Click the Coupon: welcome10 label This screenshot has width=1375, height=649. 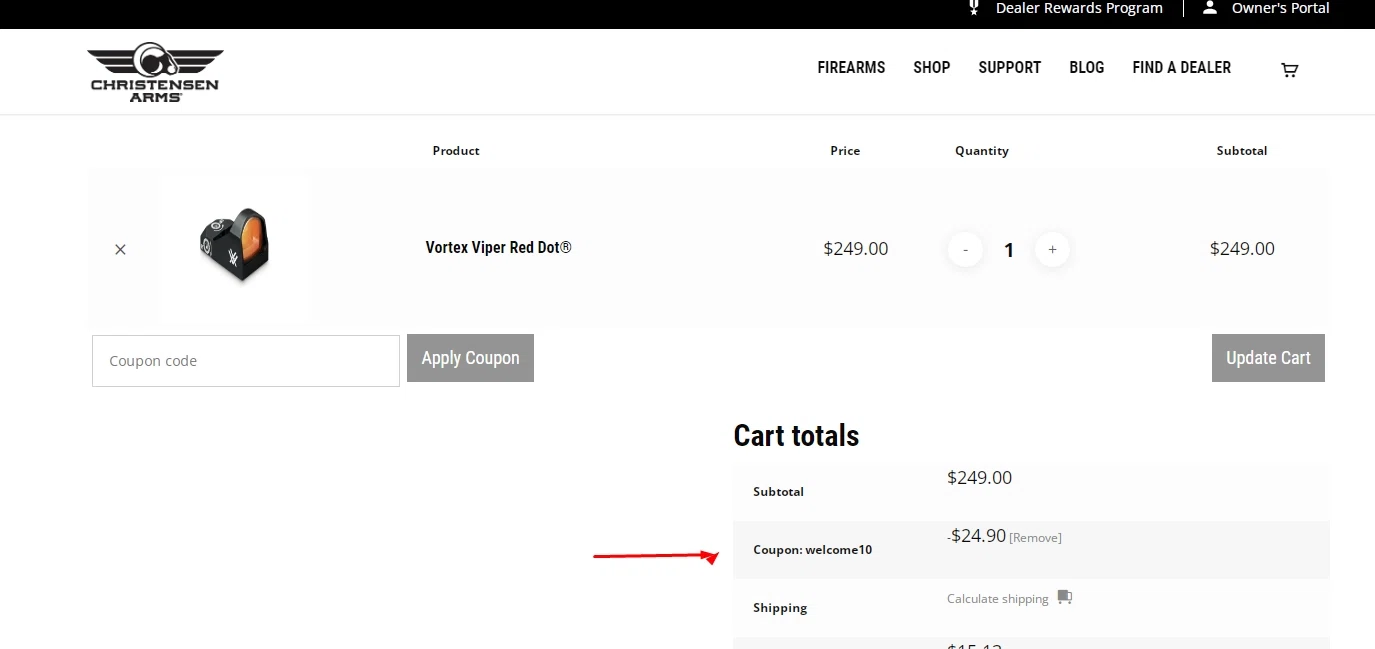coord(812,549)
